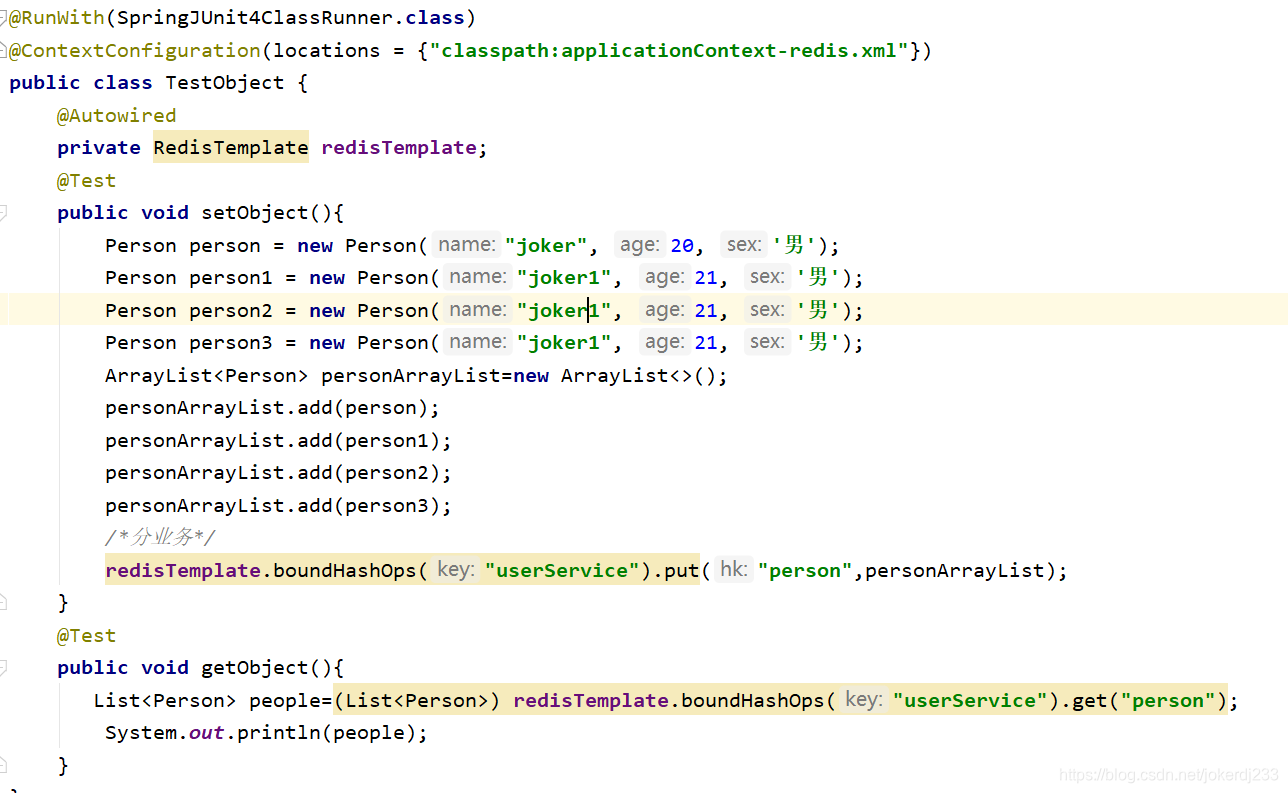Click the age value 21 on the person1 line
The image size is (1288, 793).
(x=706, y=277)
